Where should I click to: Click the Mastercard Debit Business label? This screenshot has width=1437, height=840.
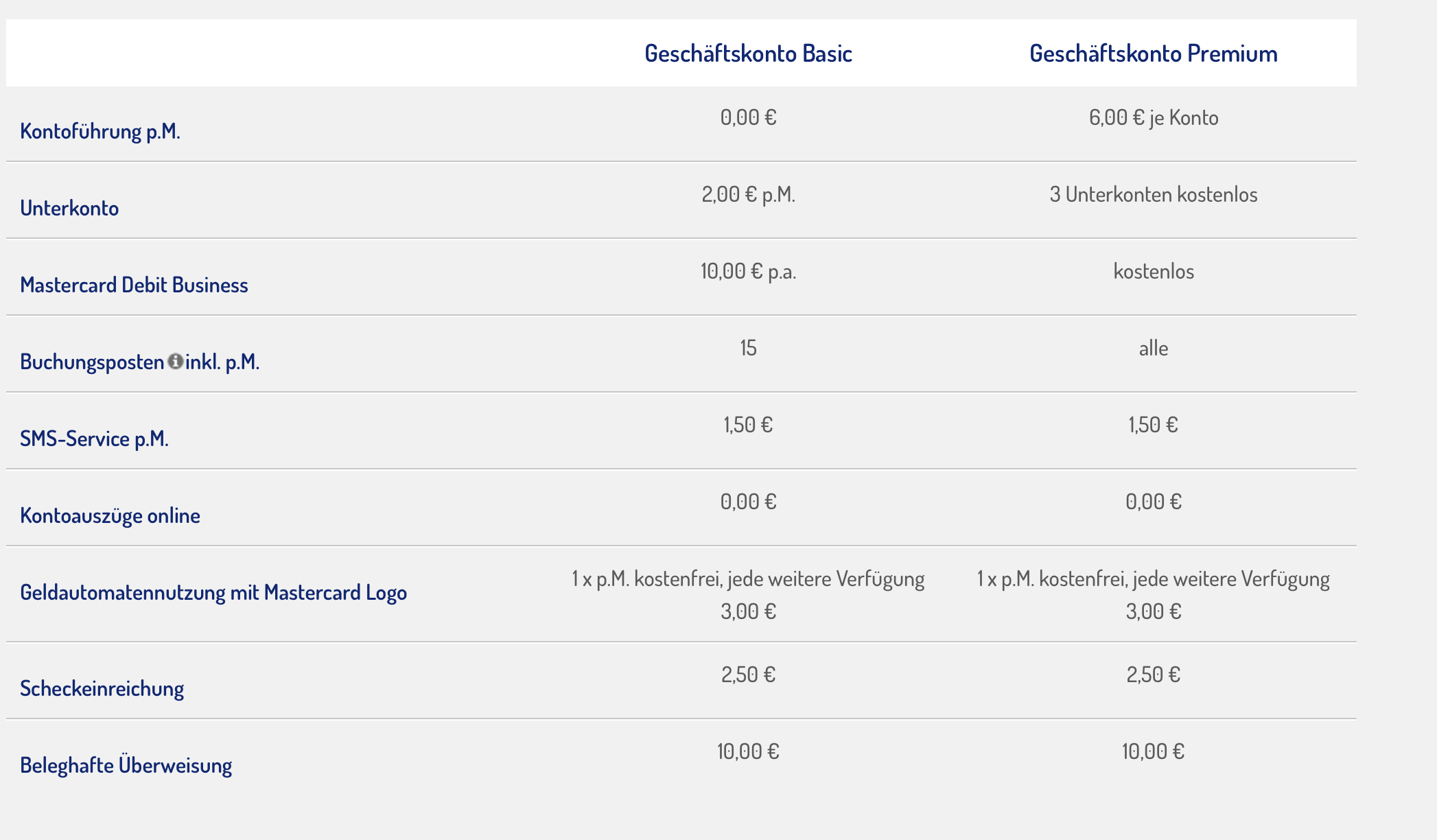(134, 285)
